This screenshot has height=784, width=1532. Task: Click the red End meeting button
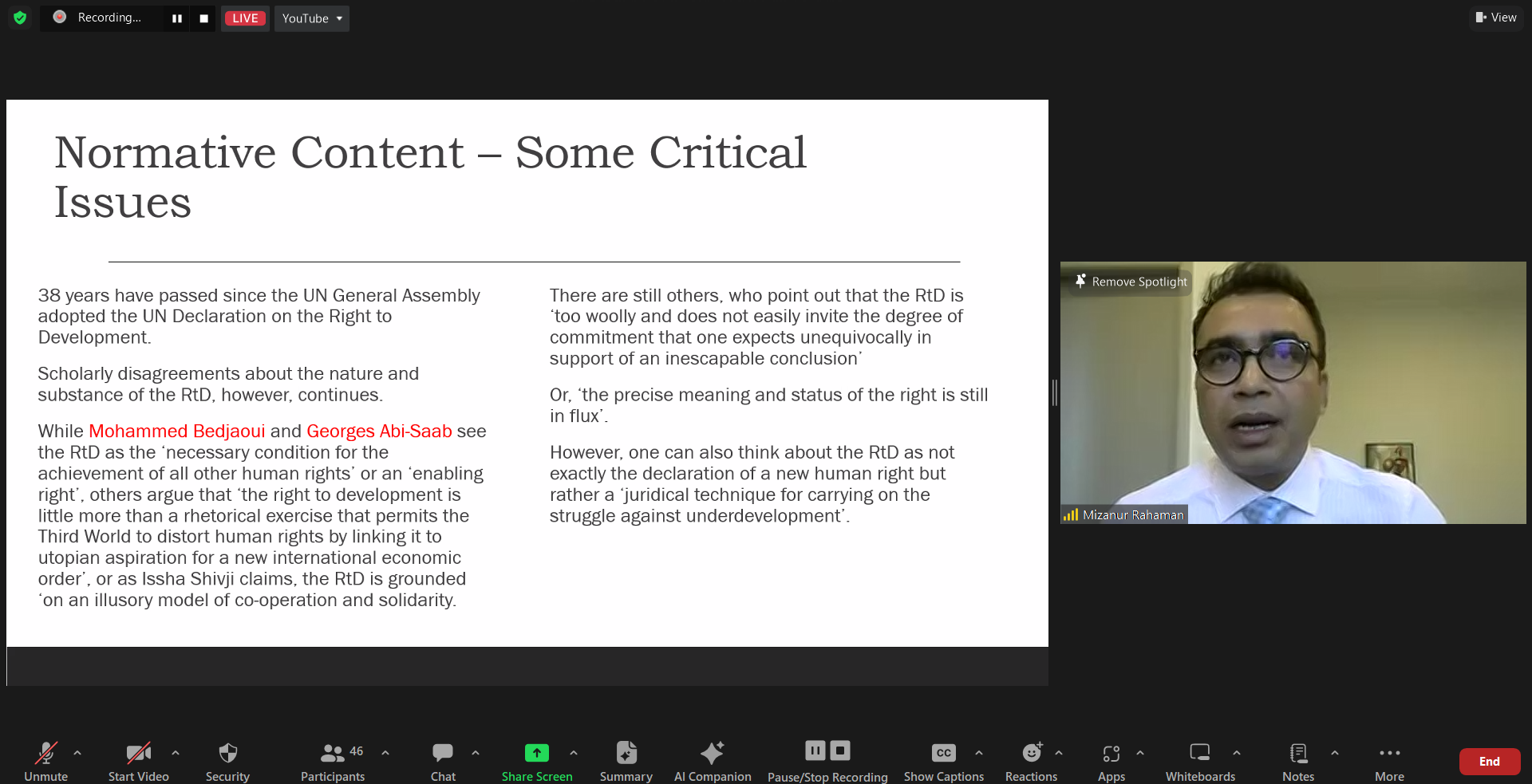point(1489,762)
